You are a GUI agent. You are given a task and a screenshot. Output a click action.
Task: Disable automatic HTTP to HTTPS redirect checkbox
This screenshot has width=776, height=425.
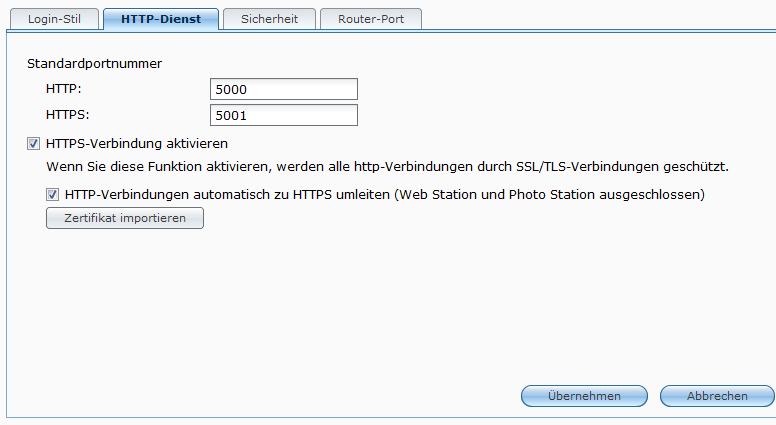(52, 194)
